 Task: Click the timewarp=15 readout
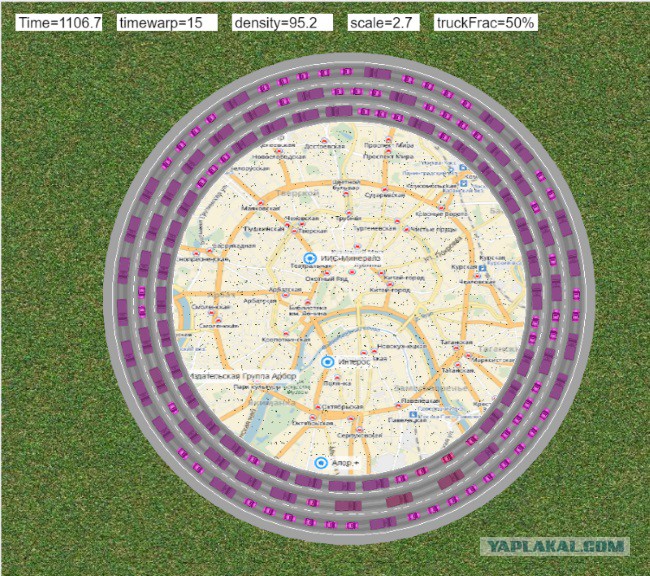point(167,22)
